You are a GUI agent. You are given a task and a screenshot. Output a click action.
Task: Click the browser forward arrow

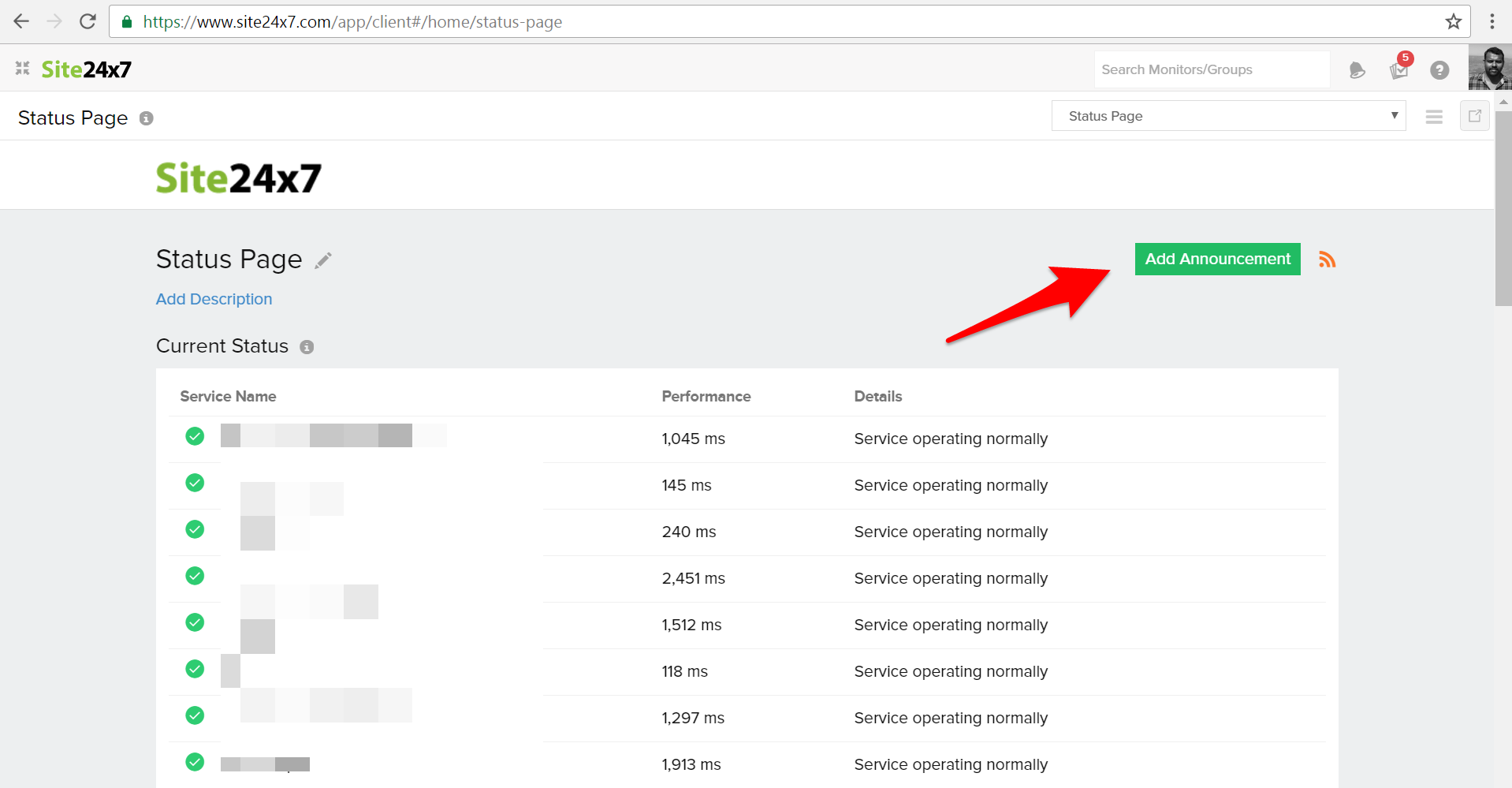tap(54, 21)
